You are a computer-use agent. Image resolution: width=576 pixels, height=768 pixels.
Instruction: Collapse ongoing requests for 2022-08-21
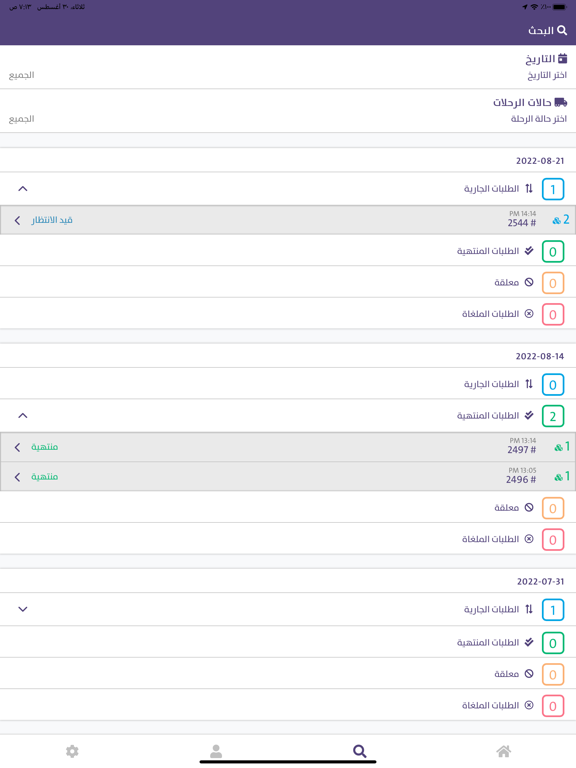pyautogui.click(x=23, y=189)
